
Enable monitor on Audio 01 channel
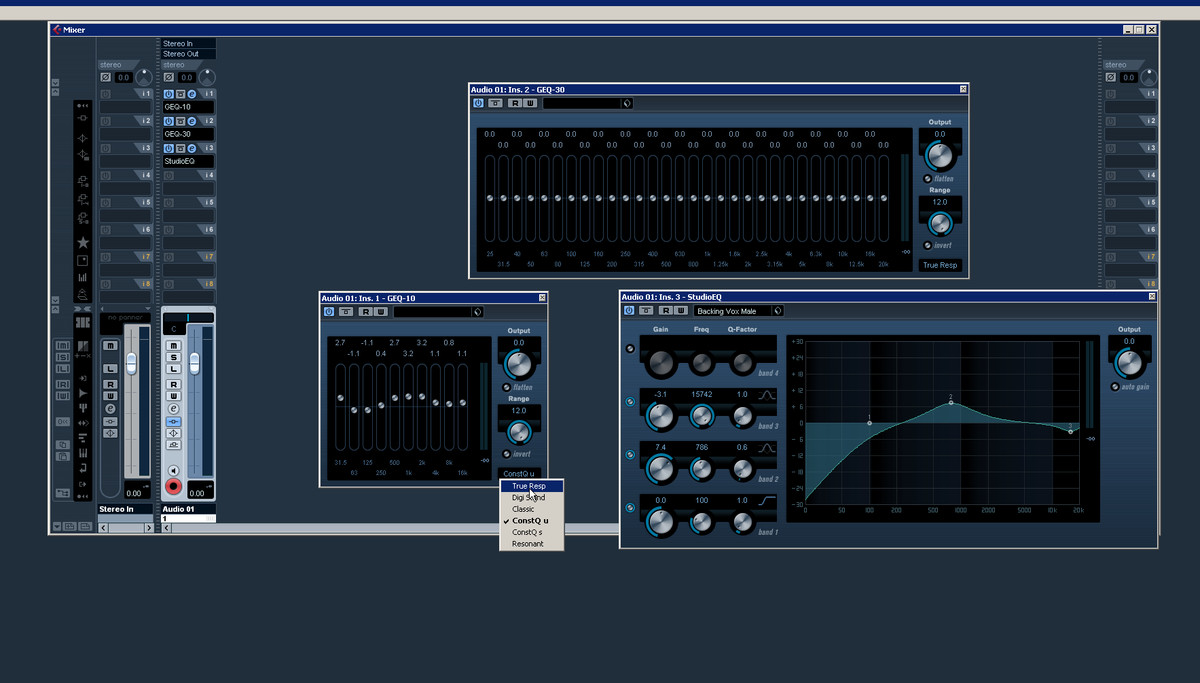tap(173, 470)
